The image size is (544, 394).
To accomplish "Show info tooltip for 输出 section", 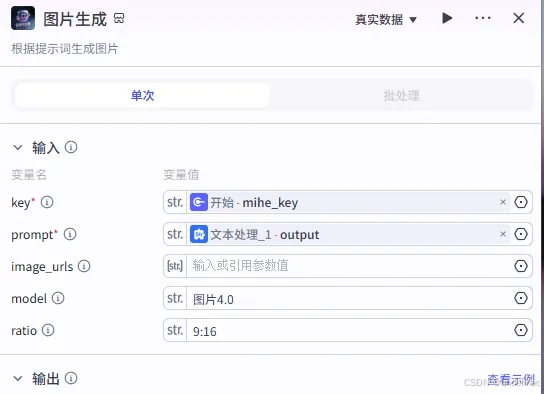I will pos(71,378).
